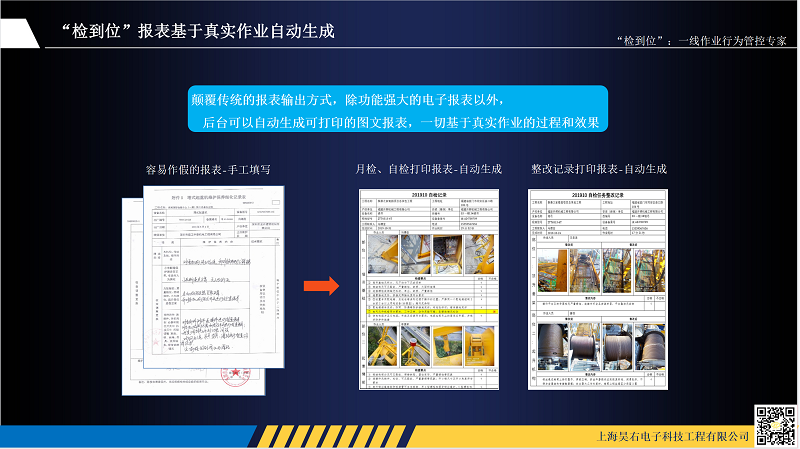800x449 pixels.
Task: Click the QR code in the bottom-right corner
Action: [774, 423]
